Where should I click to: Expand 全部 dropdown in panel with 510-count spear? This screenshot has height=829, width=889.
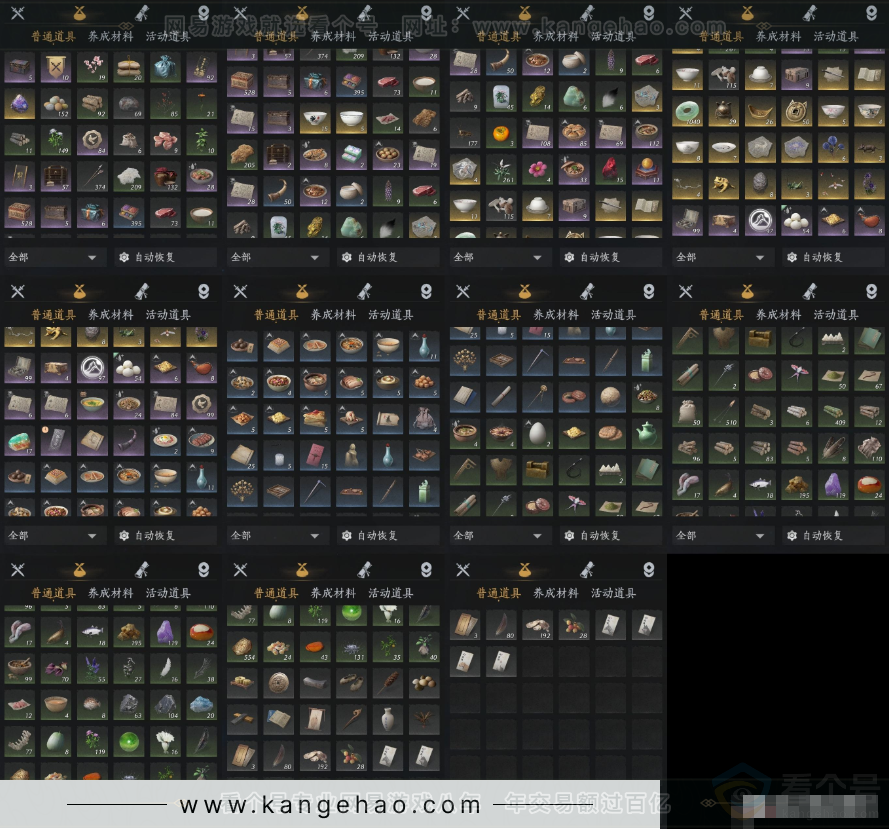coord(721,535)
